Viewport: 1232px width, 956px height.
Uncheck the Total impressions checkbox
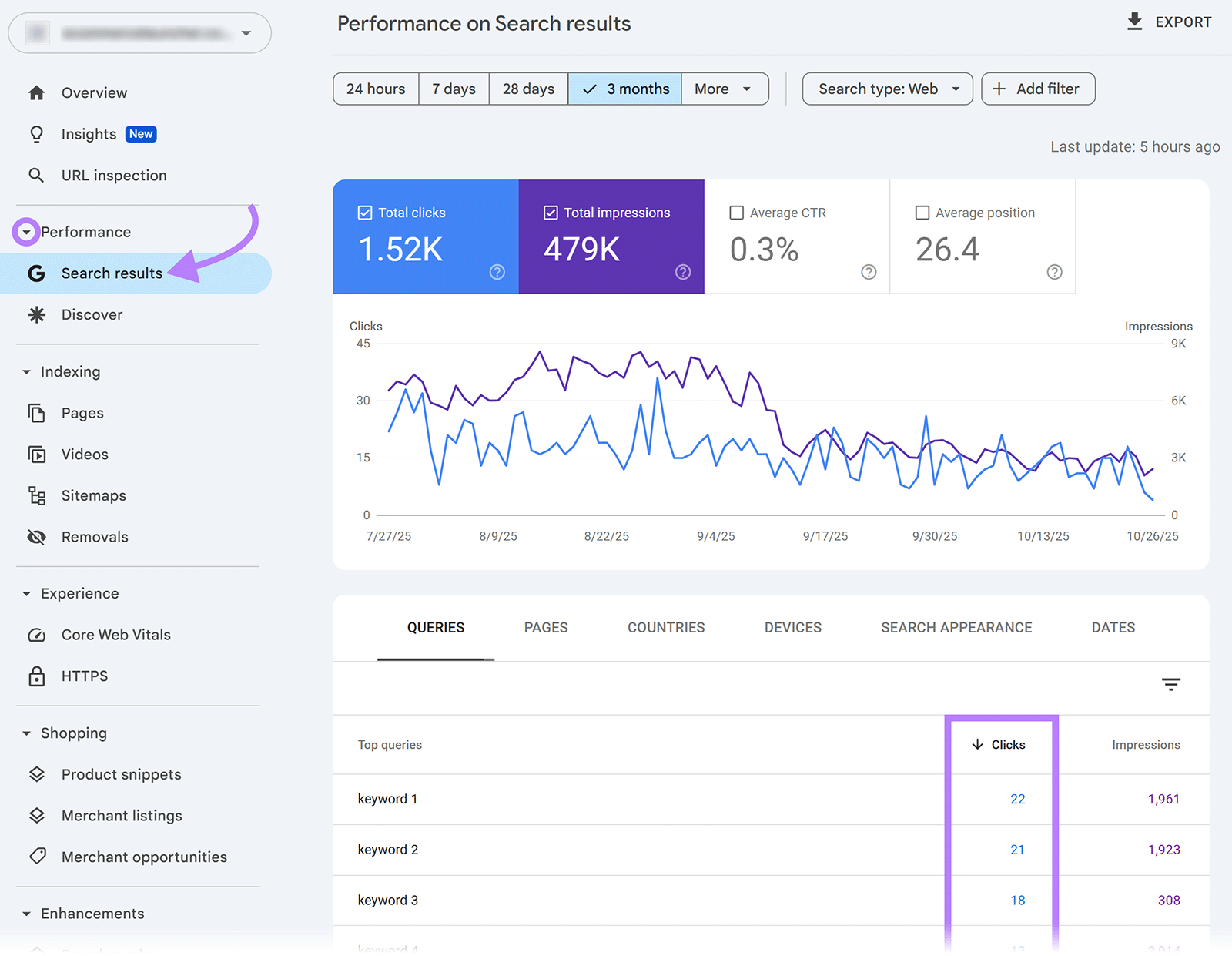click(550, 212)
